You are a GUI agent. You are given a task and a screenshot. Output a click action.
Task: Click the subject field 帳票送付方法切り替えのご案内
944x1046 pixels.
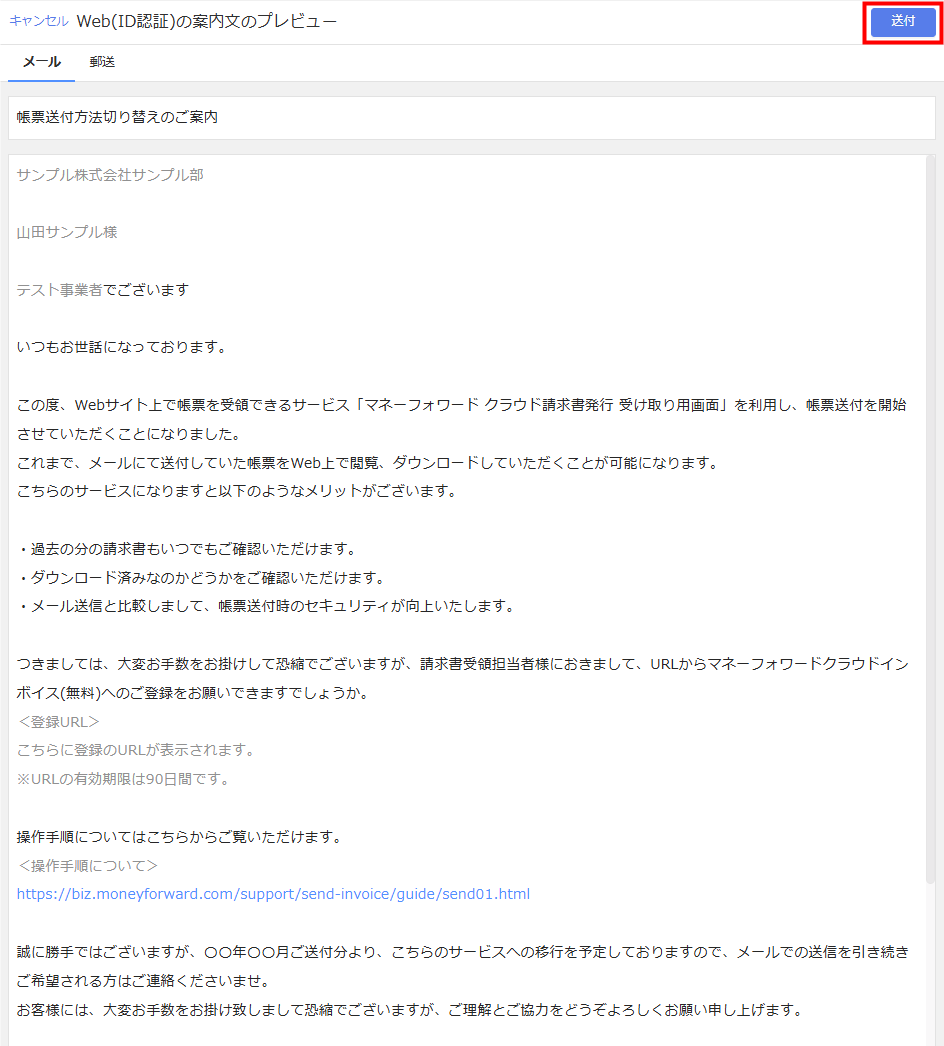[x=472, y=117]
